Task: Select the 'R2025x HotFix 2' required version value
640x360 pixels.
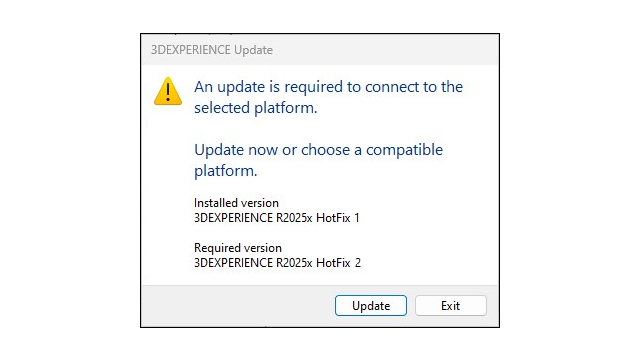Action: point(318,263)
